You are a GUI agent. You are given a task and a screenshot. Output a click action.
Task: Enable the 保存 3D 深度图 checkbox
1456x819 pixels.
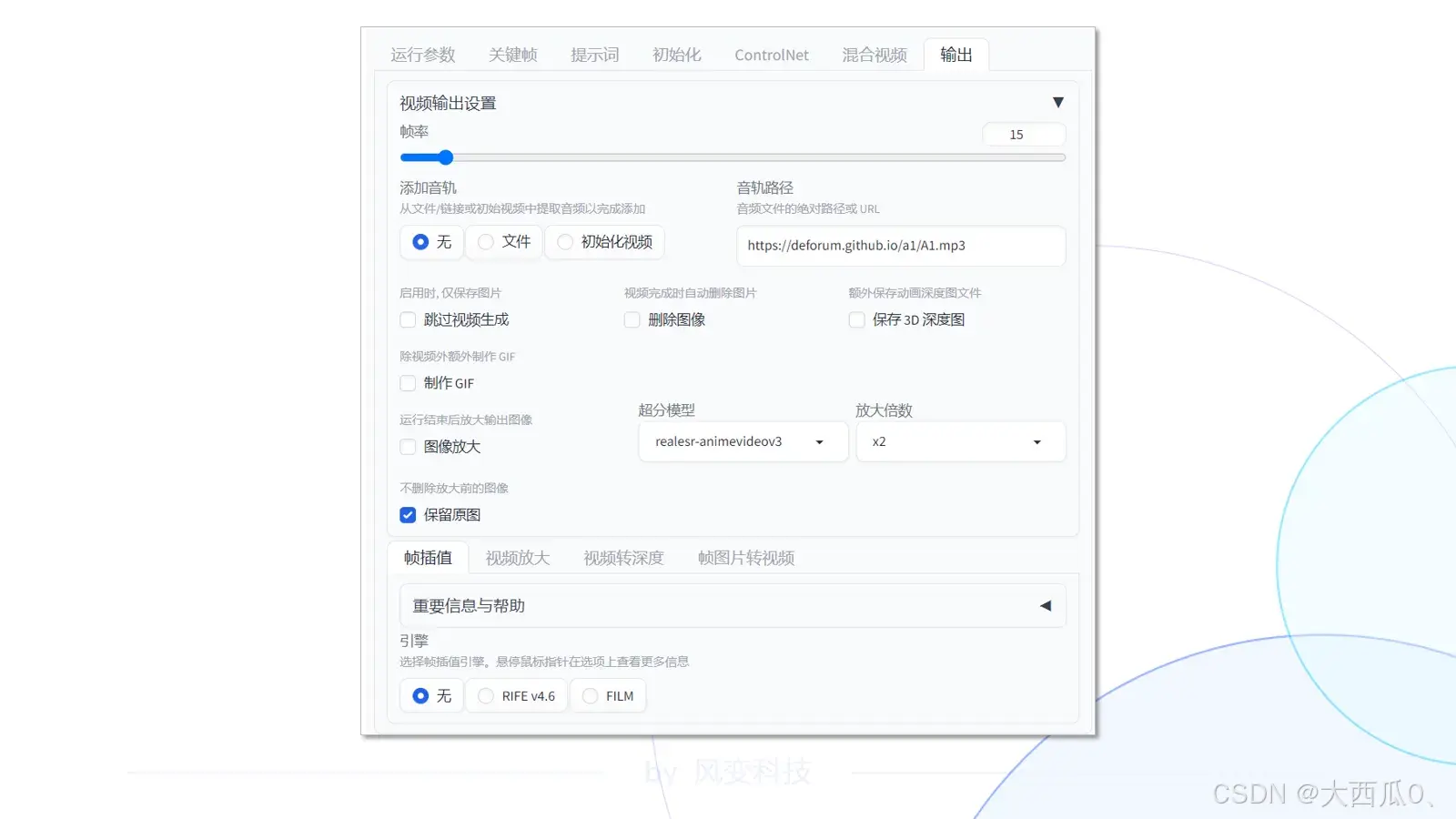856,320
